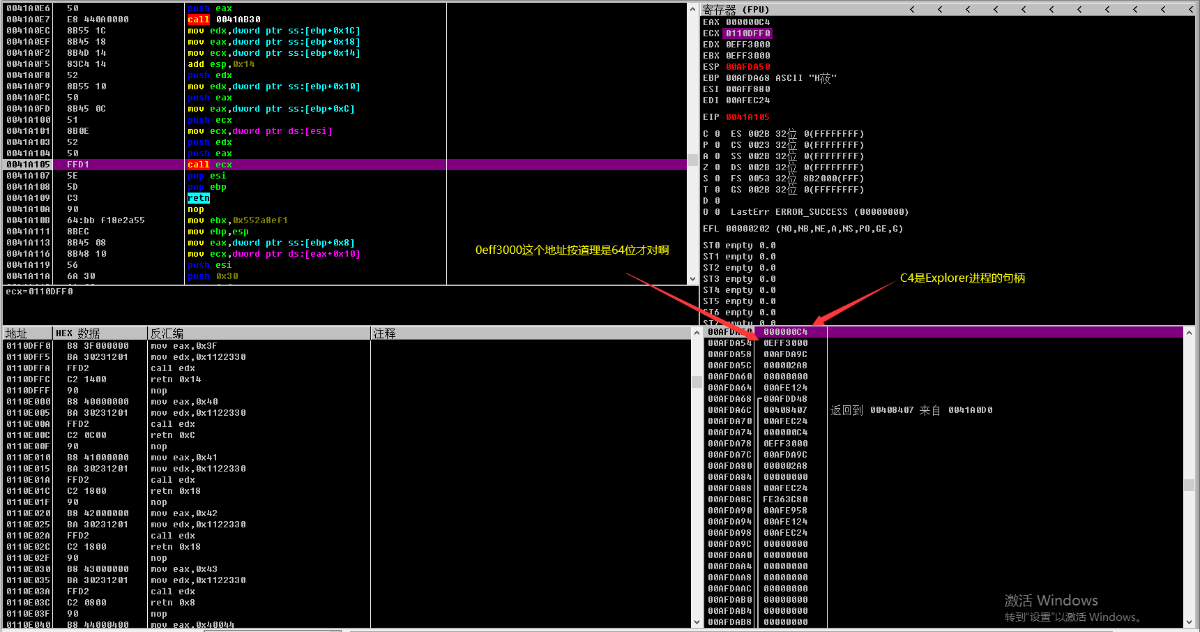The width and height of the screenshot is (1200, 632).
Task: Select stack row 00AFDA6C return address 00408407
Action: (x=943, y=410)
